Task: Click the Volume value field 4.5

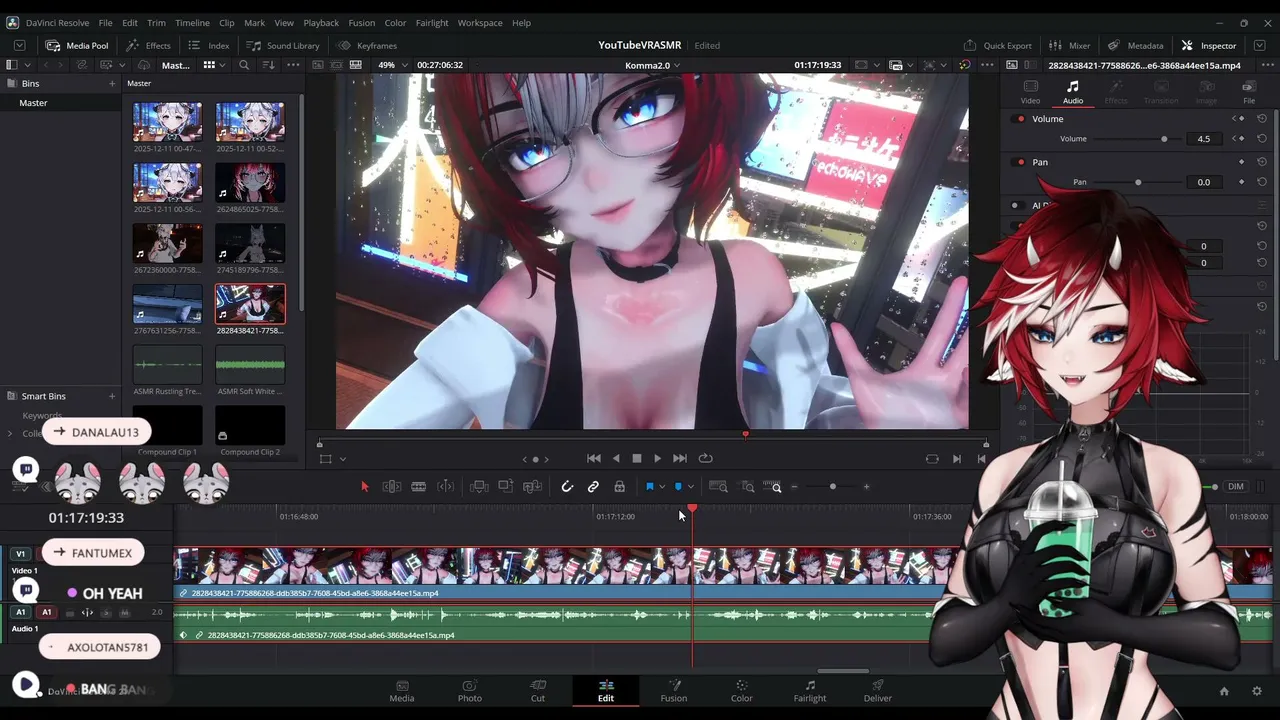Action: tap(1203, 139)
